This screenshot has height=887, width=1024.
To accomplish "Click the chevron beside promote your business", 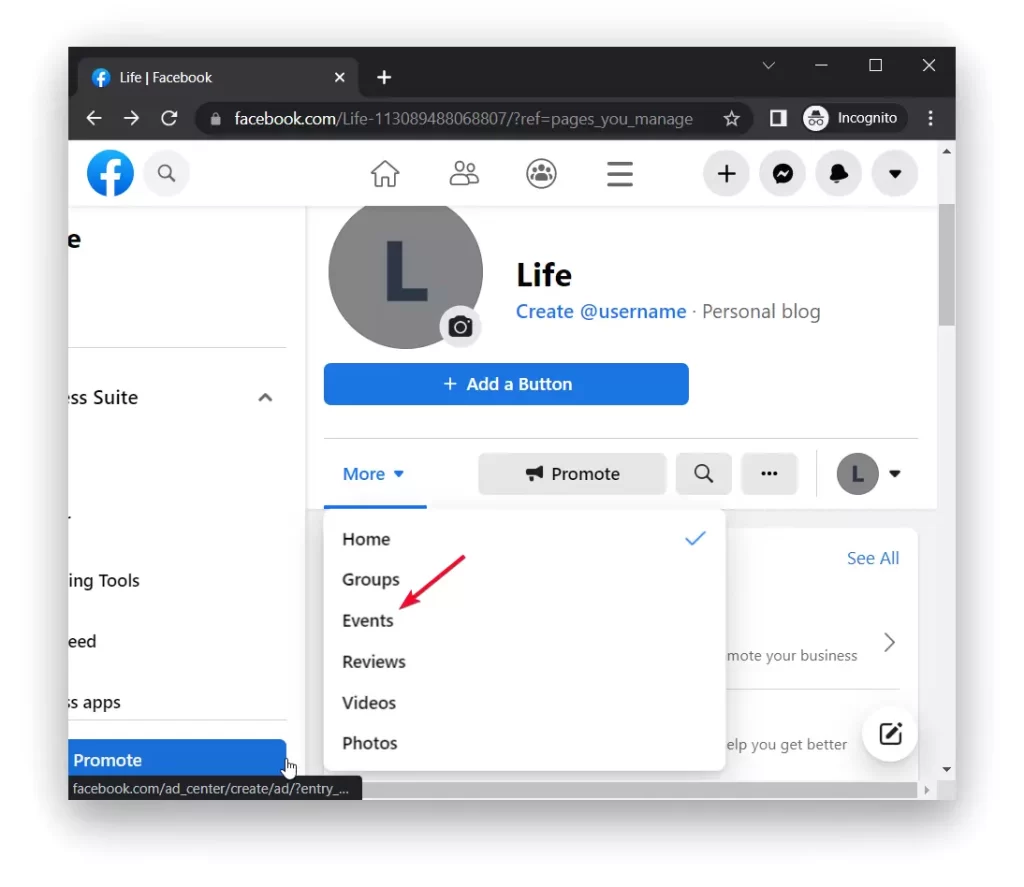I will 889,642.
